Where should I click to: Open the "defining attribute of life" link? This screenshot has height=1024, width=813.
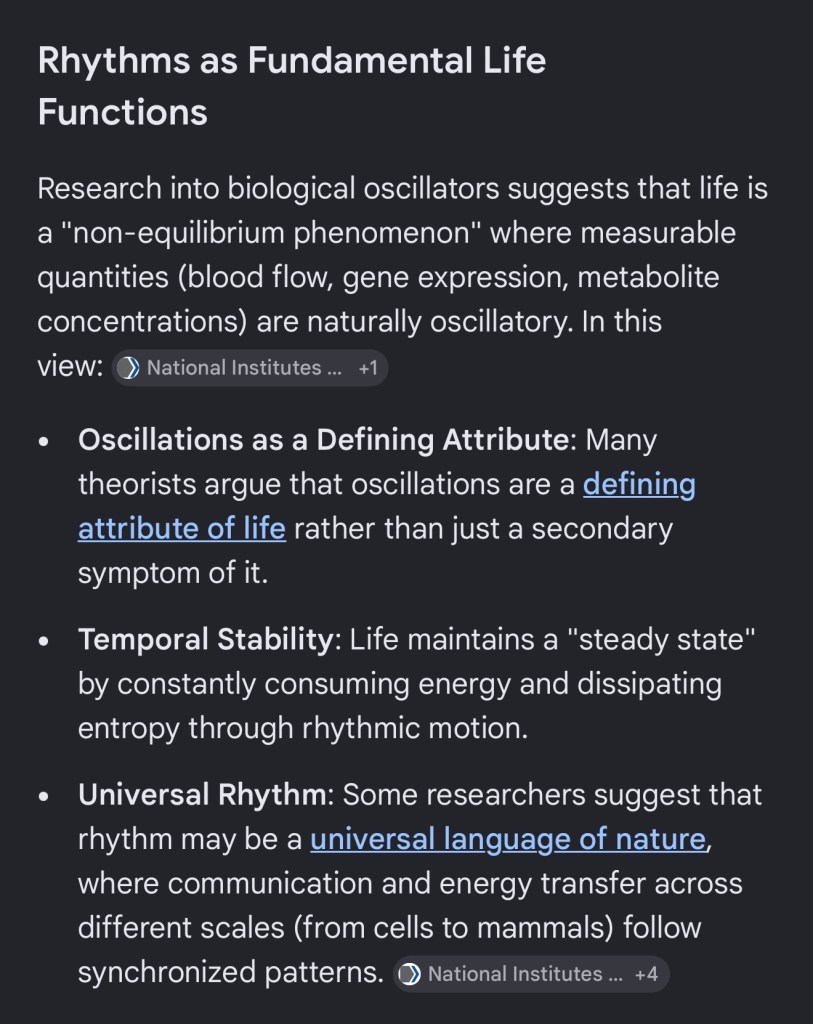[x=386, y=507]
